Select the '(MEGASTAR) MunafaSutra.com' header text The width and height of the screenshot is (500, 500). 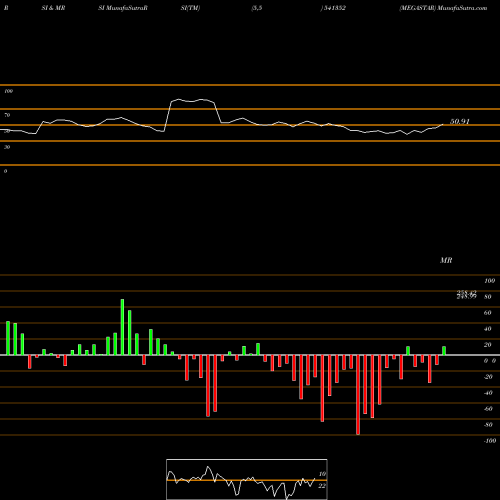click(x=443, y=8)
